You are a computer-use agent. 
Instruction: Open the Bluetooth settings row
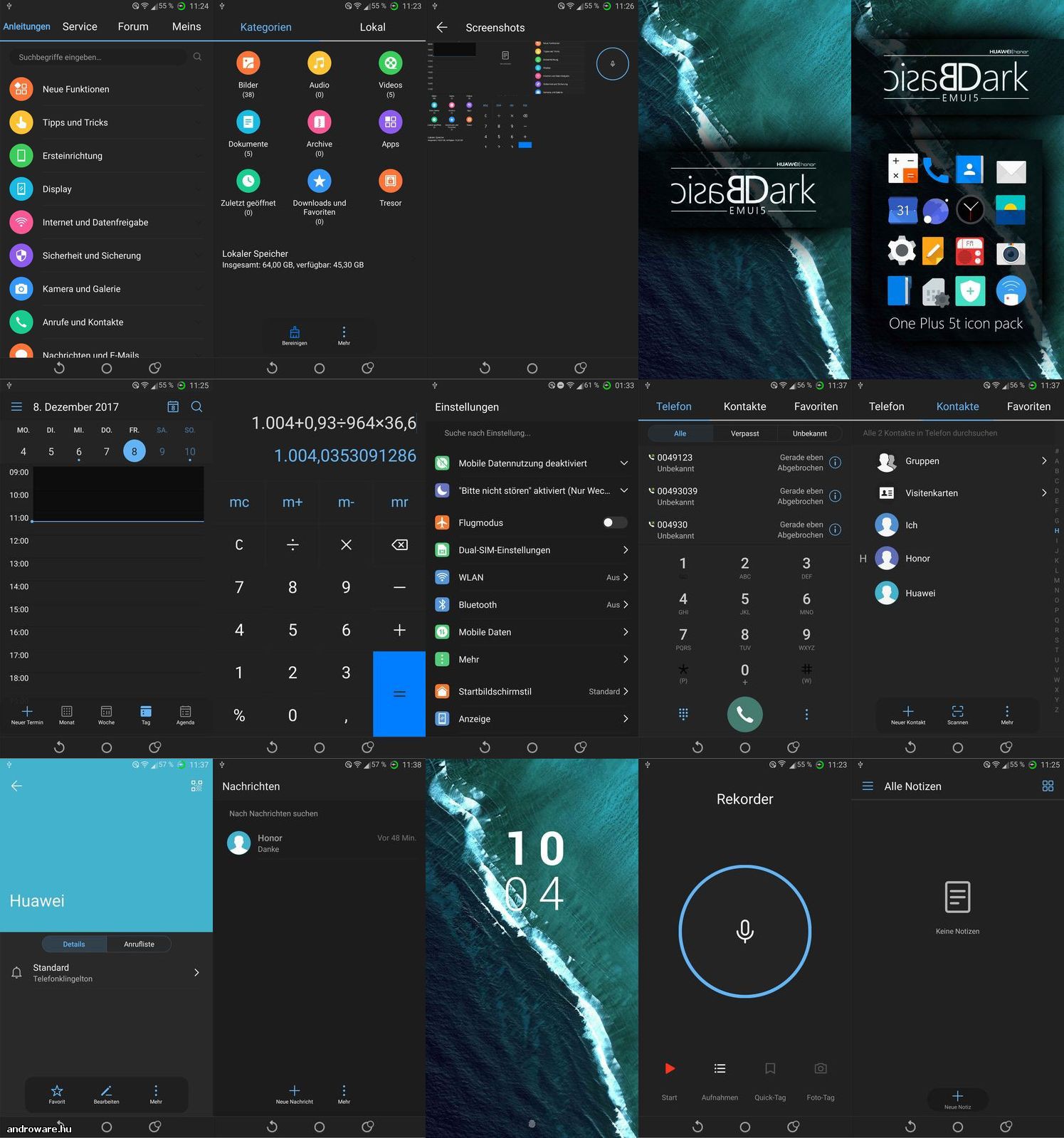click(532, 605)
